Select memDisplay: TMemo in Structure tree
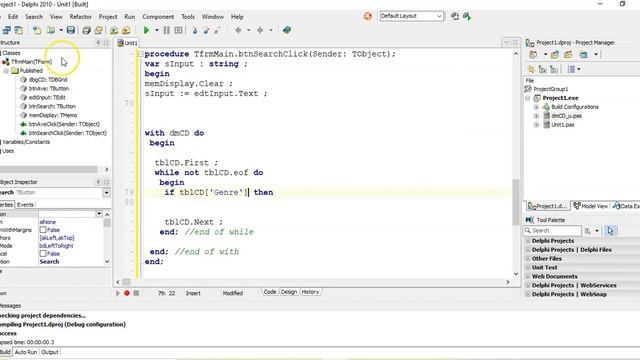Viewport: 640px width, 360px height. 53,115
